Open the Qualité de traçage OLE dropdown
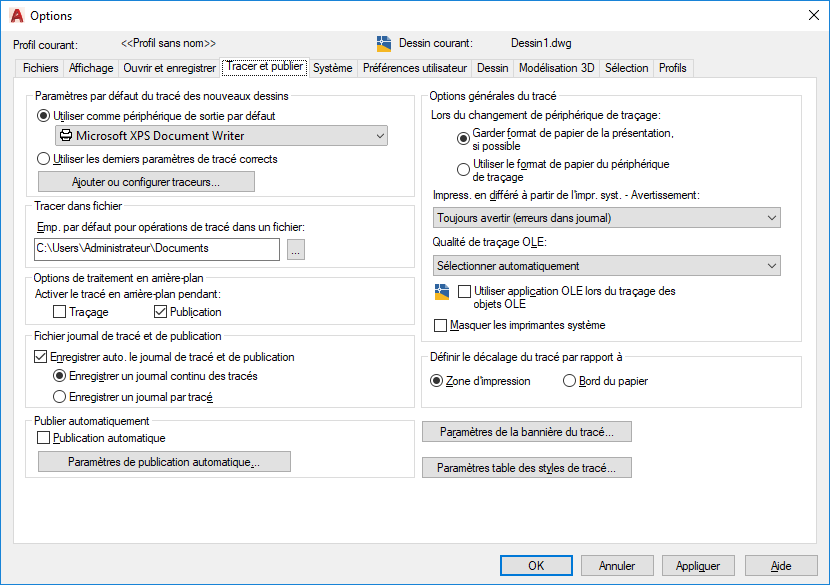Screen dimensions: 830x585 (x=607, y=266)
